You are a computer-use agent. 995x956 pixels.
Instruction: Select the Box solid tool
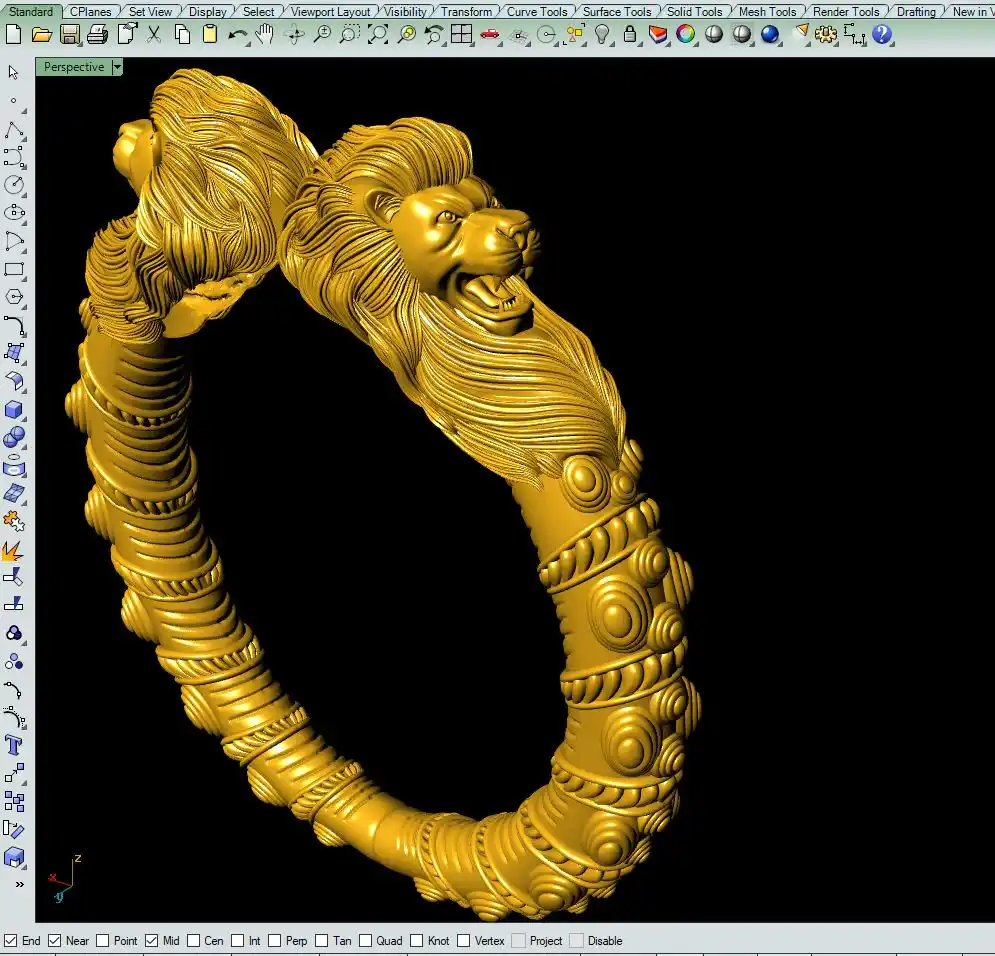point(14,409)
